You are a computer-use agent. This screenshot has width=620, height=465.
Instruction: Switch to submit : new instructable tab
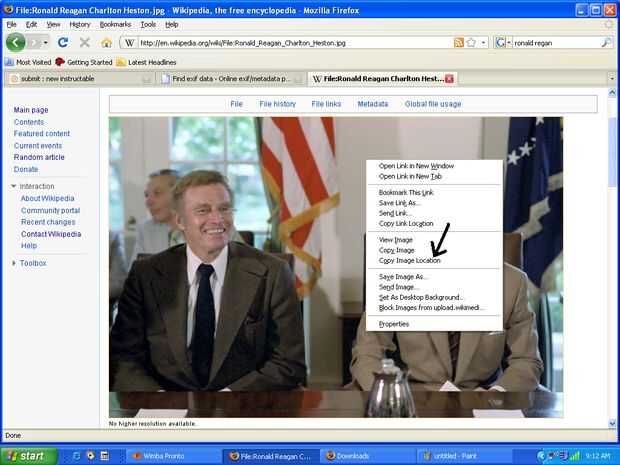coord(78,79)
